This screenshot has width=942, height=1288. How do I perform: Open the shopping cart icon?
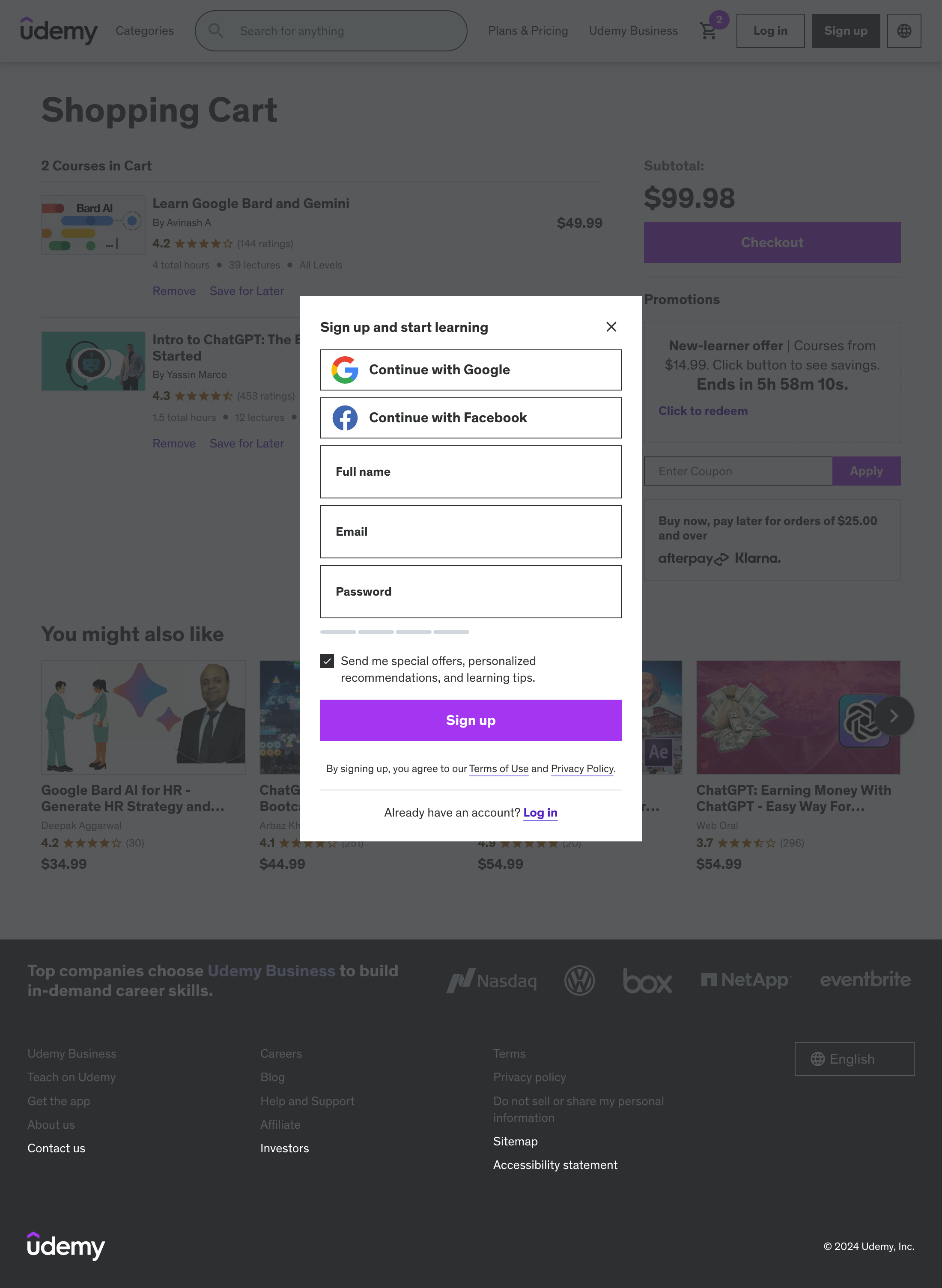[708, 31]
